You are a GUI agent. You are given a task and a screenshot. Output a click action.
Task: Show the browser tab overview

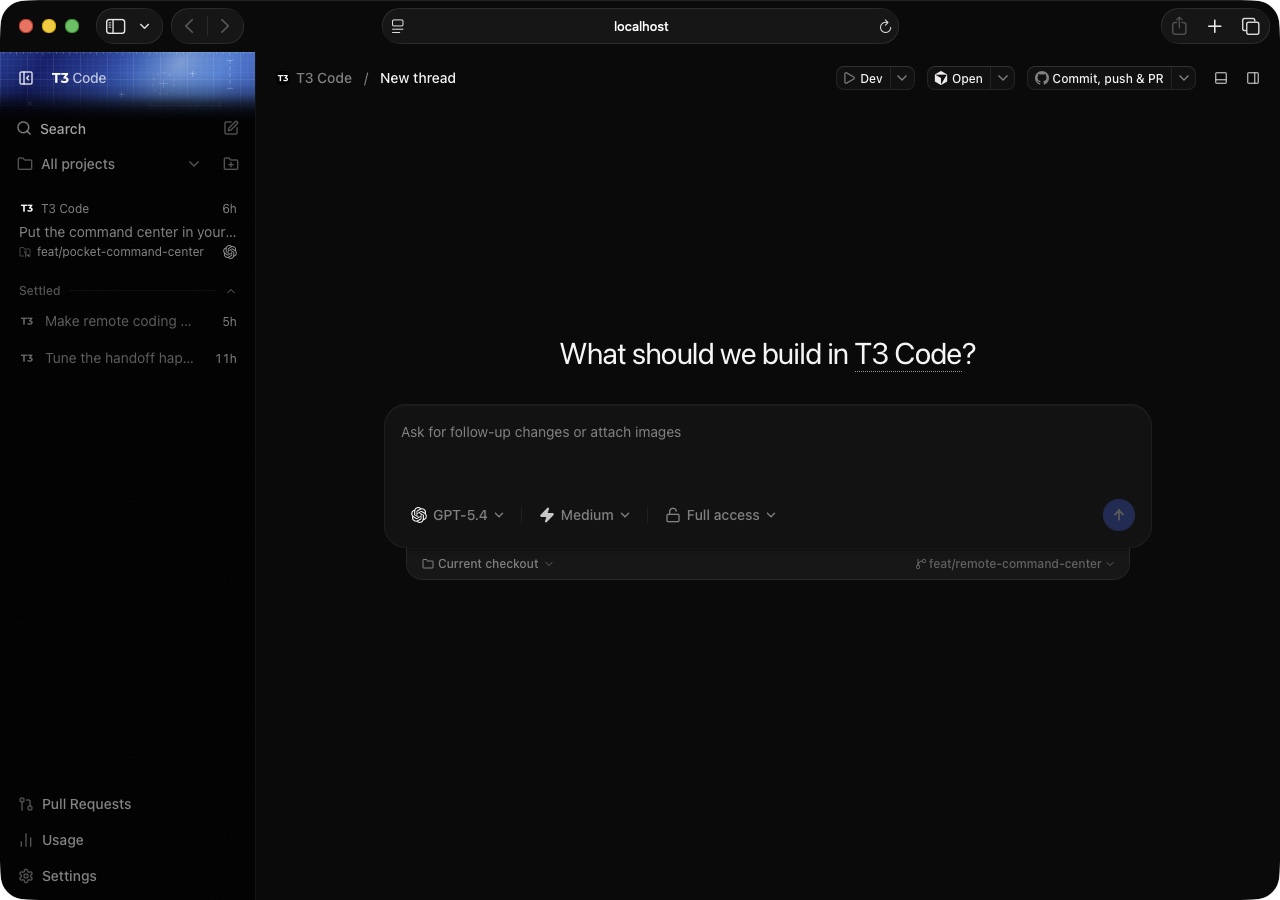[1251, 26]
